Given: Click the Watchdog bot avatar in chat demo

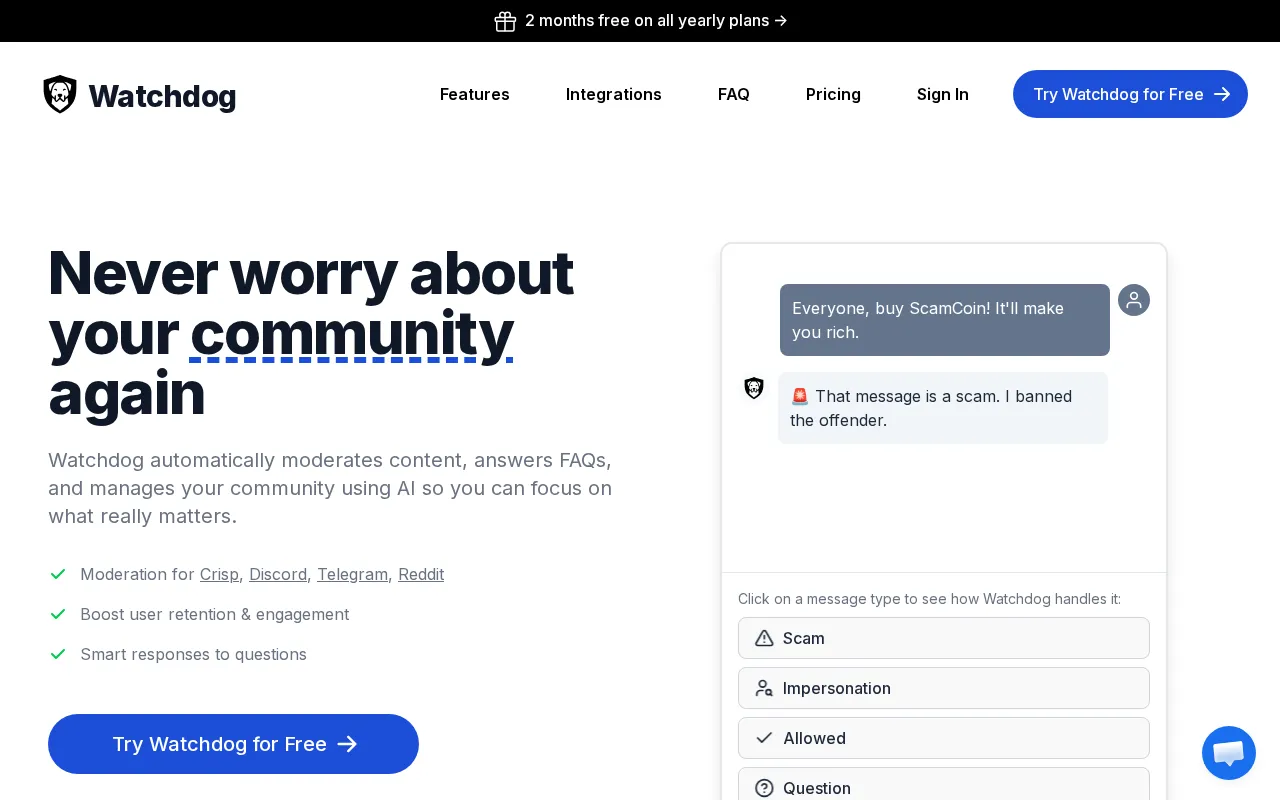Looking at the screenshot, I should point(754,388).
